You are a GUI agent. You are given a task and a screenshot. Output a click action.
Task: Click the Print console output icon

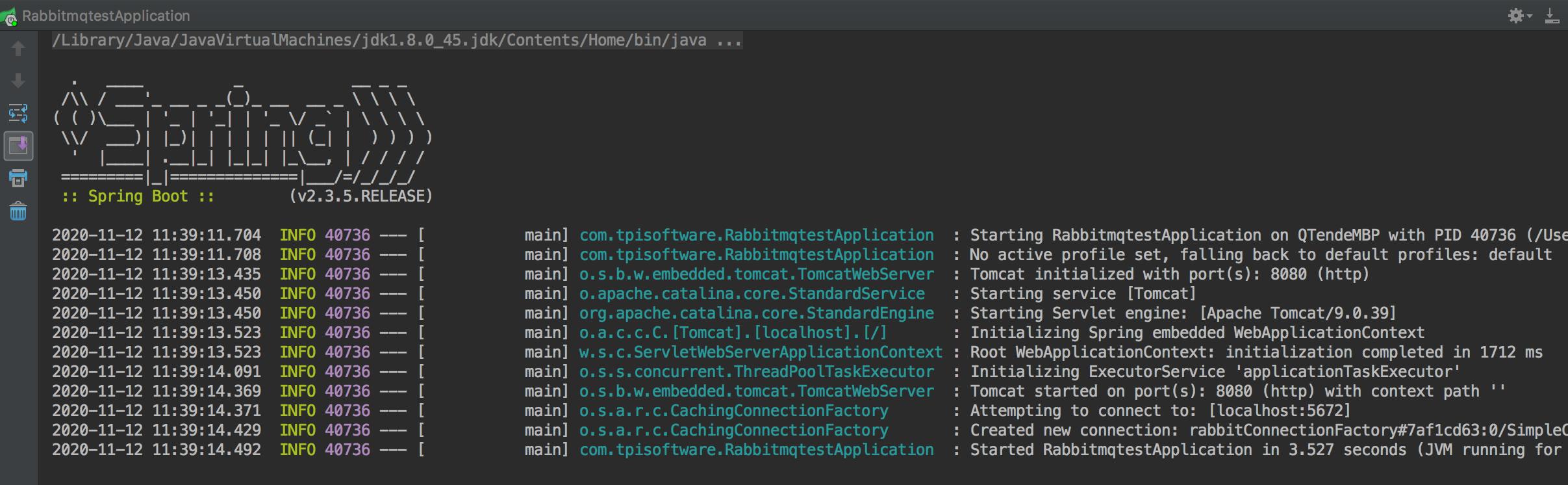point(18,178)
